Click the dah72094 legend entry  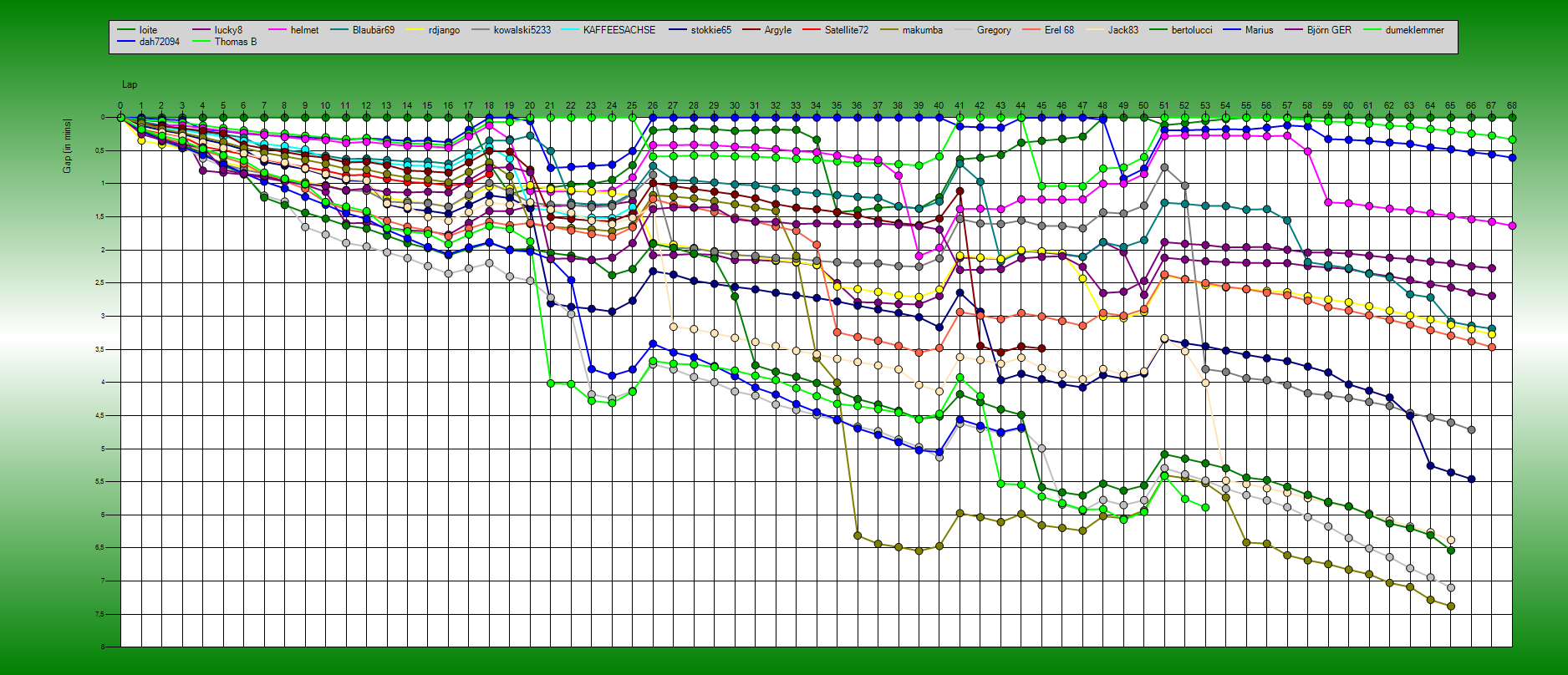click(159, 42)
